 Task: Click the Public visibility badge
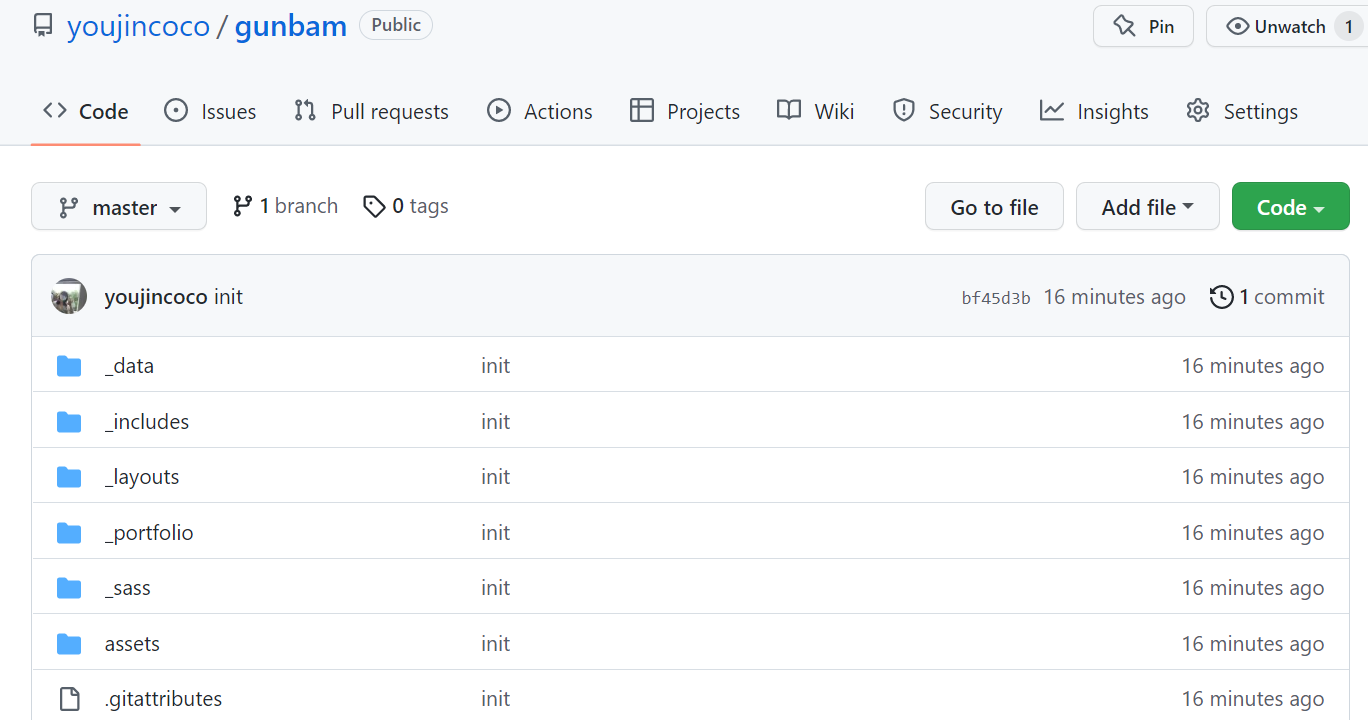tap(396, 25)
